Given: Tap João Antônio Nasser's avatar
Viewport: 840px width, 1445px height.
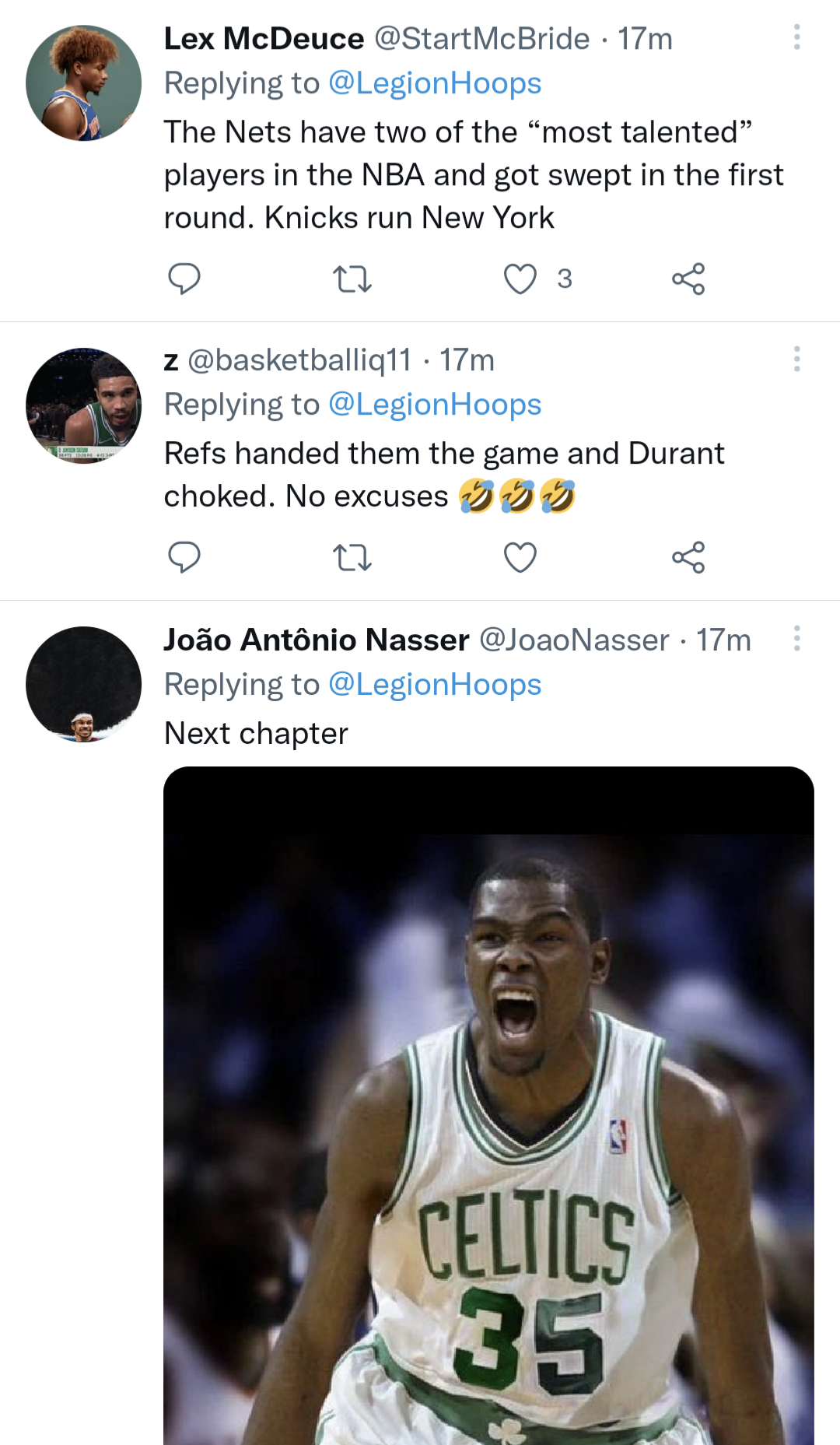Looking at the screenshot, I should tap(84, 684).
